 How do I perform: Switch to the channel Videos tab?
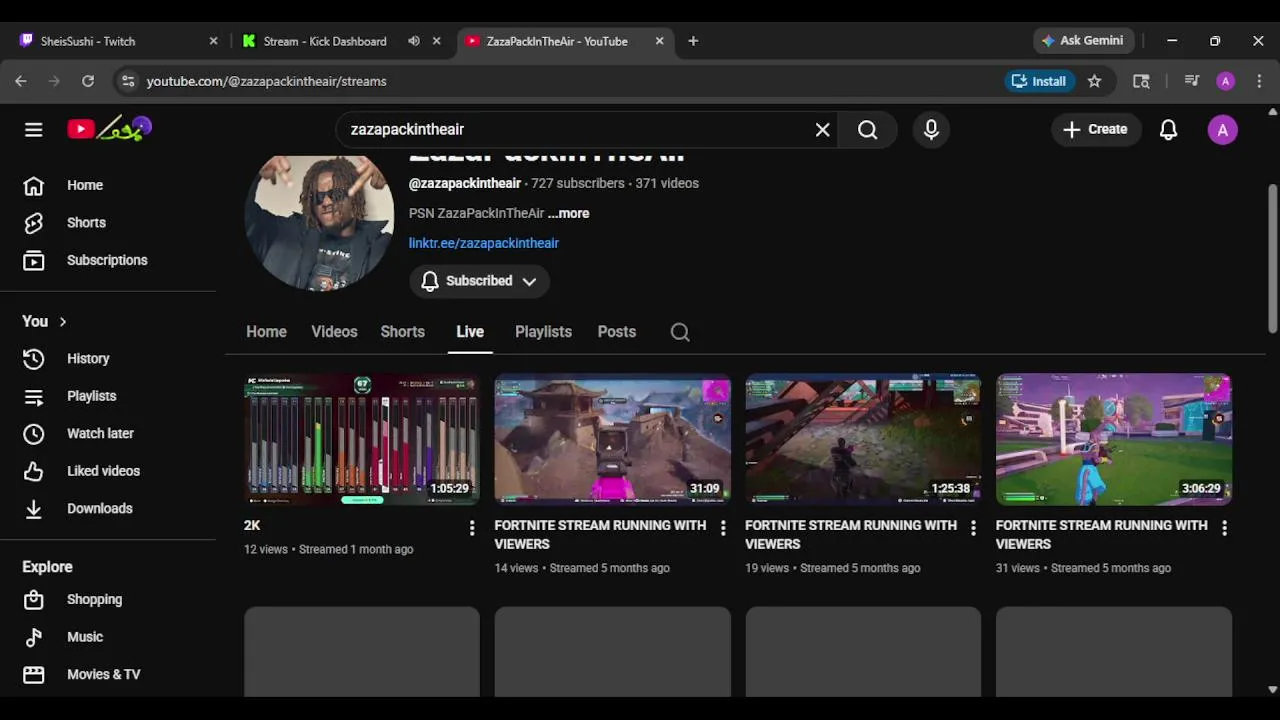(x=334, y=332)
